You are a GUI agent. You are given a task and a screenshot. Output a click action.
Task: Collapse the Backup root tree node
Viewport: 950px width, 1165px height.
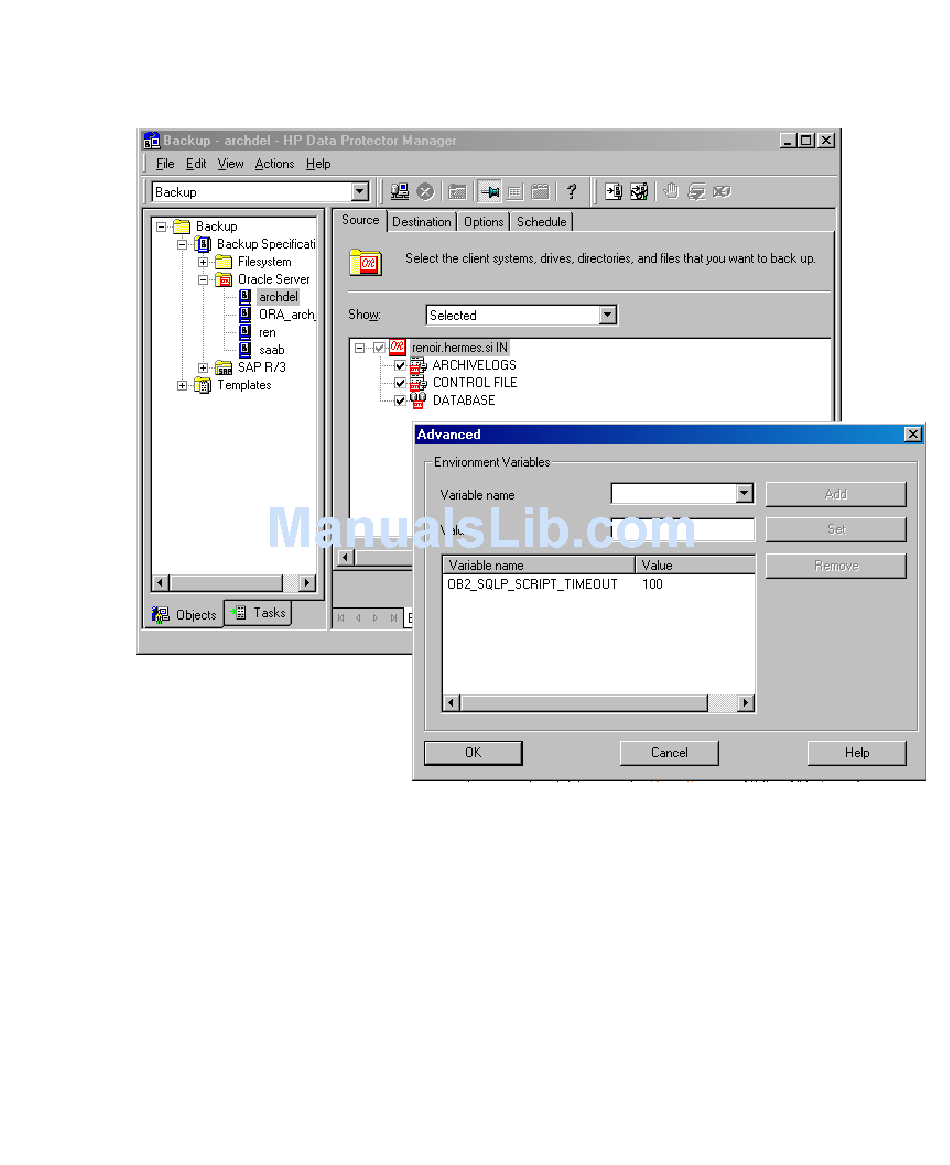pyautogui.click(x=160, y=227)
